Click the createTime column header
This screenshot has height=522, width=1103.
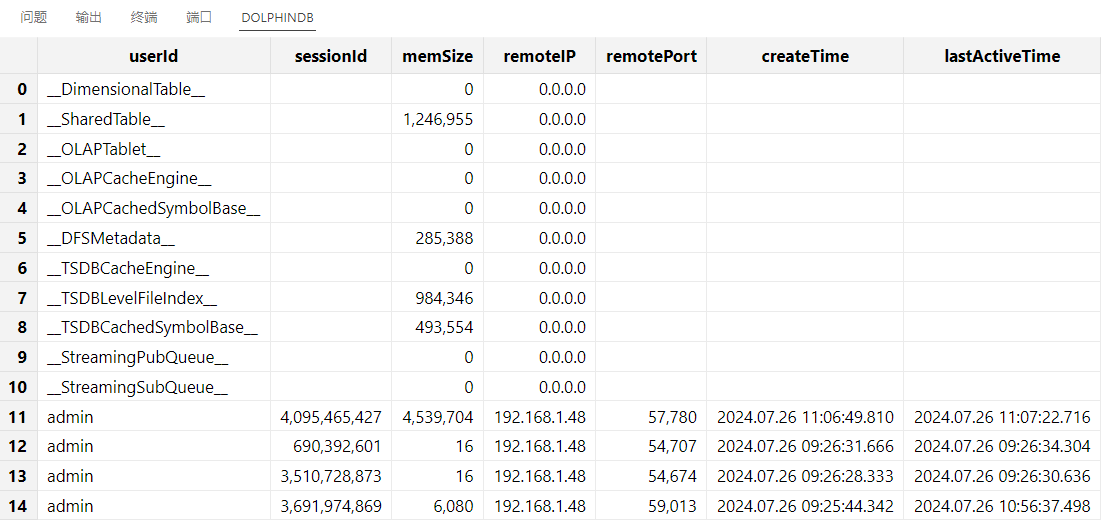pos(805,56)
